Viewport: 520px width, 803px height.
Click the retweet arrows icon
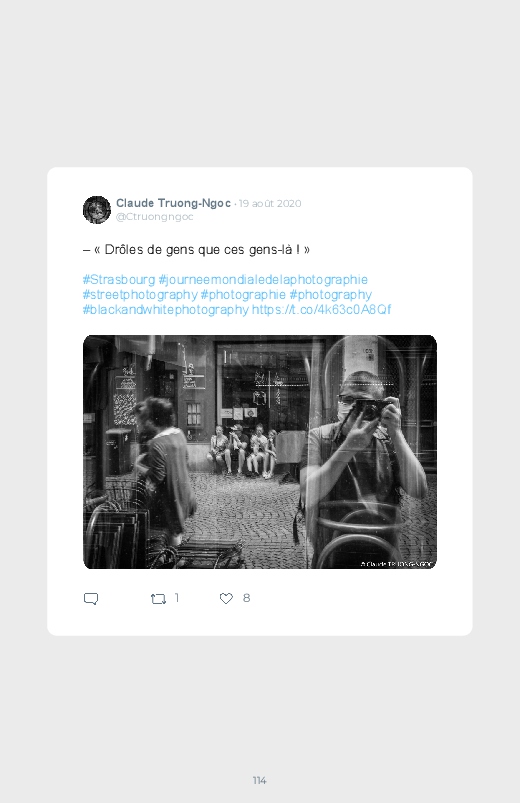coord(158,599)
